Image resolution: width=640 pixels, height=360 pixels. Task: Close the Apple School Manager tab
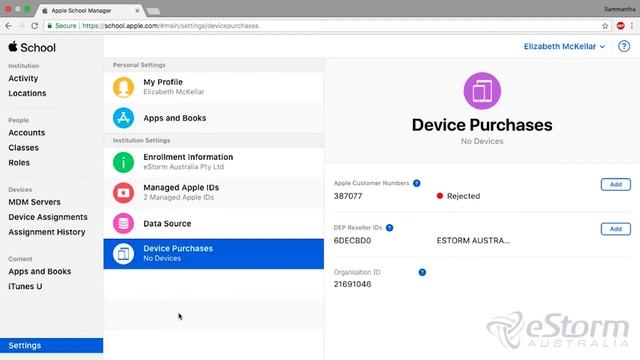[137, 11]
